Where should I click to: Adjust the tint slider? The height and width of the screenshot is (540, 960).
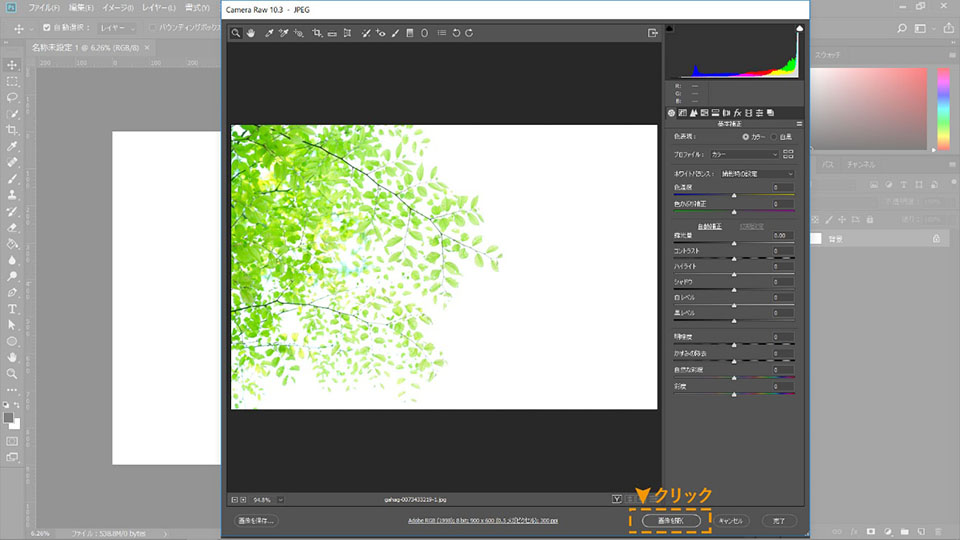coord(734,211)
